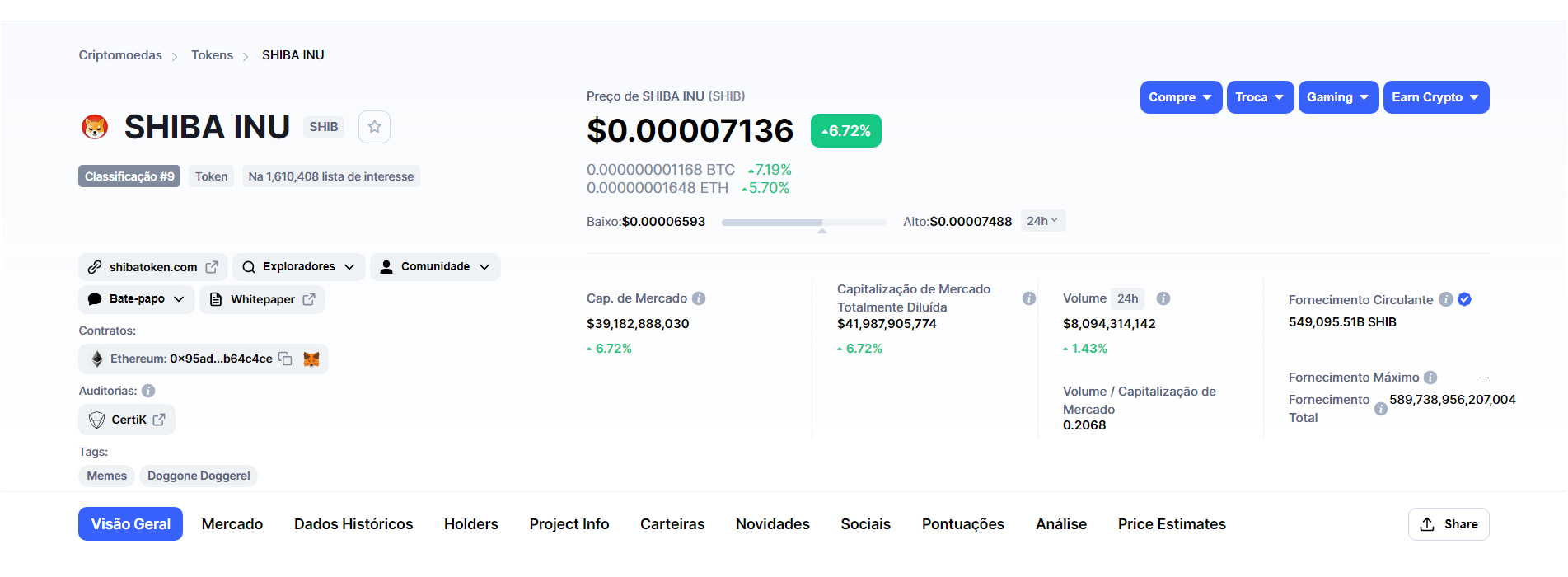Click the Token type badge
This screenshot has height=577, width=1568.
point(211,176)
